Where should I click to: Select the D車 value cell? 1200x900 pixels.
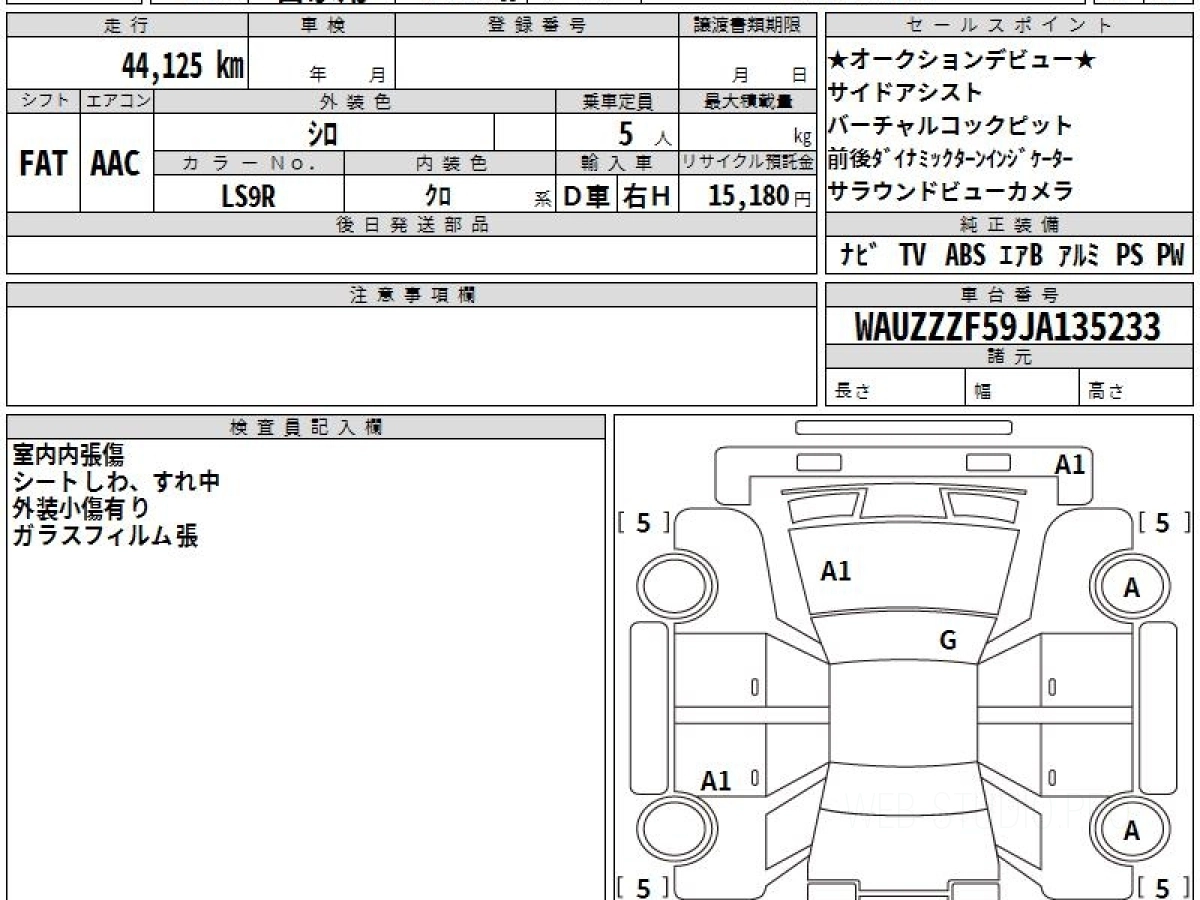click(x=587, y=197)
